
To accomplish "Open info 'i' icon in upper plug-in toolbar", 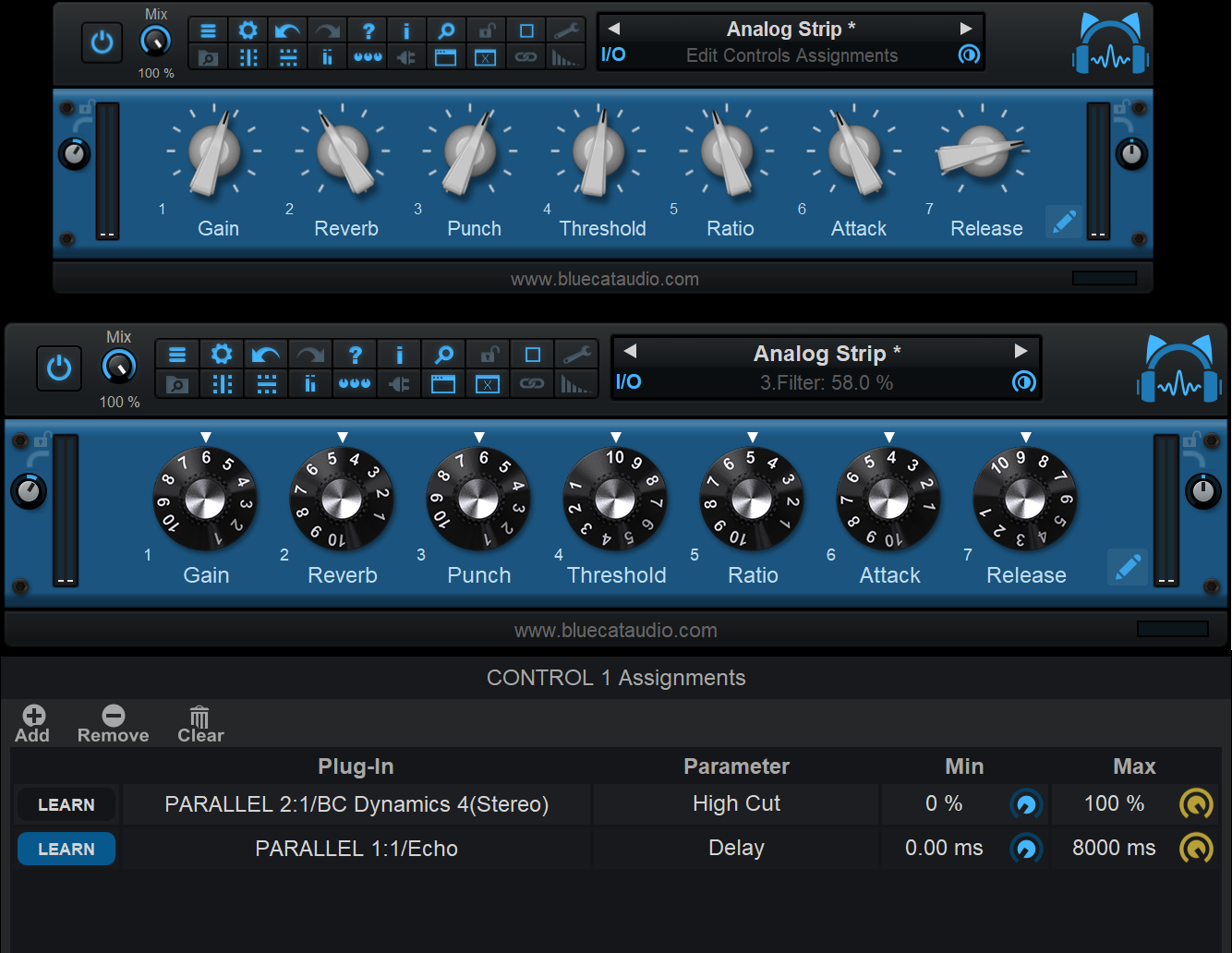I will tap(407, 30).
